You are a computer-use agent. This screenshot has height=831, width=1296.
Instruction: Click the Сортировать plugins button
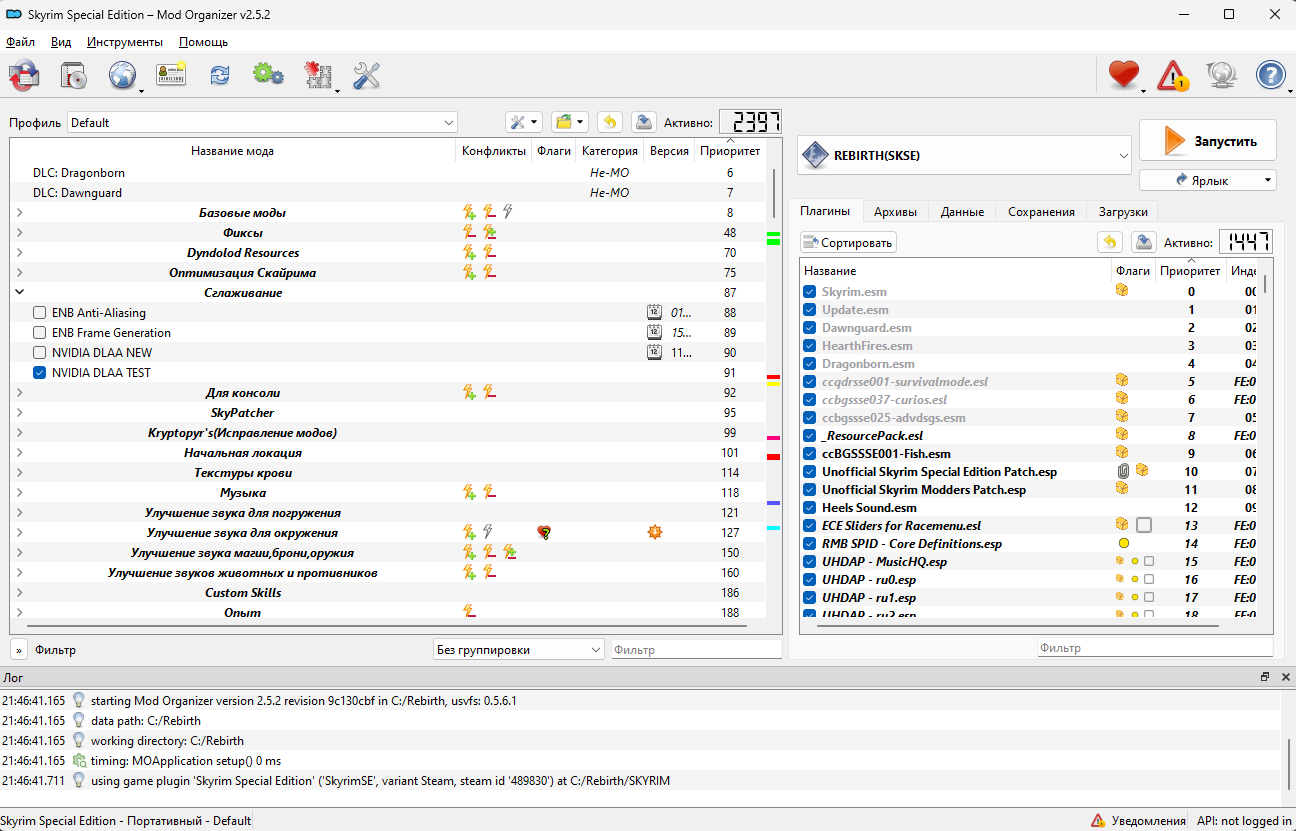pyautogui.click(x=848, y=242)
